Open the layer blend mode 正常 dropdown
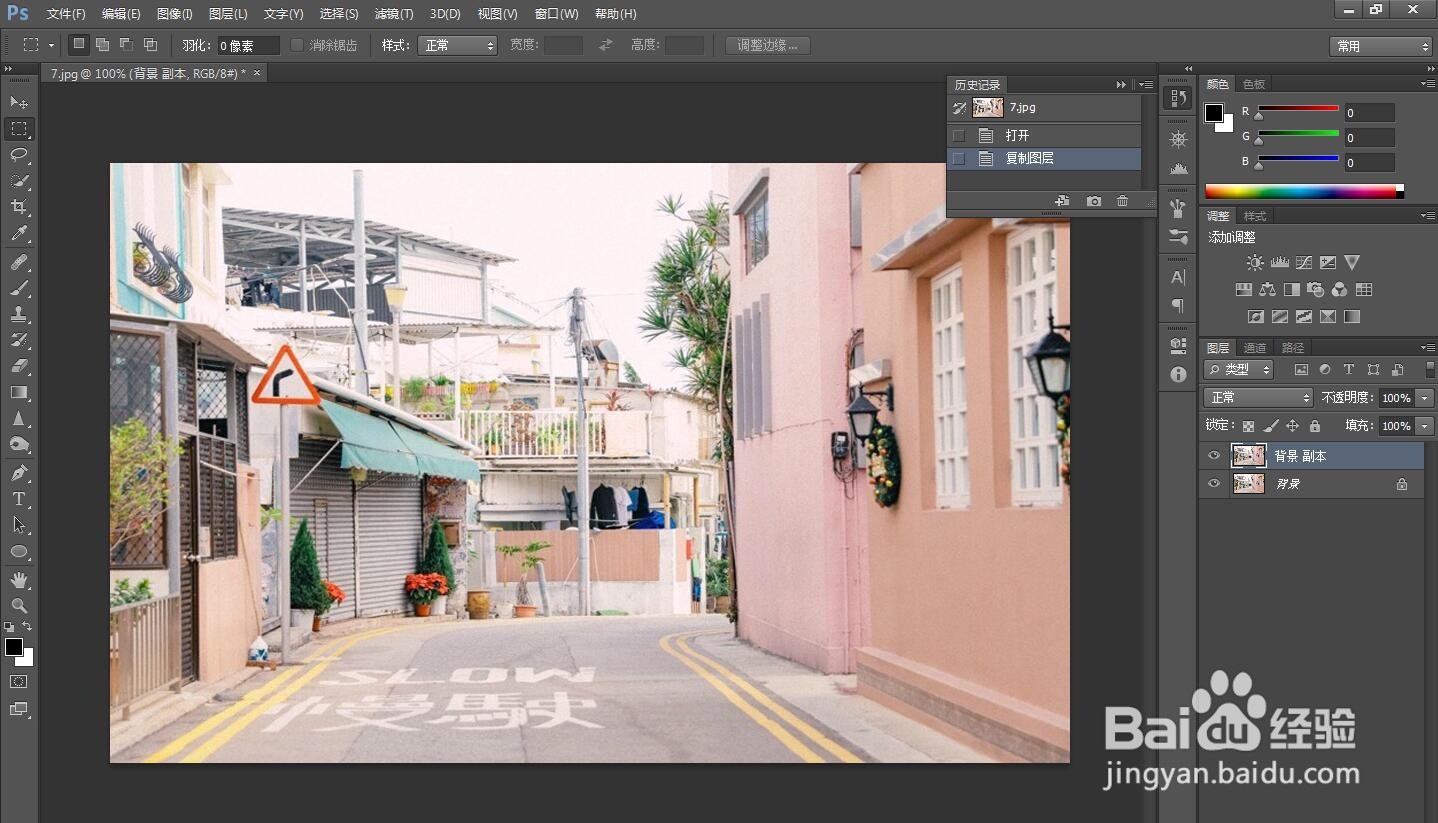The image size is (1438, 823). click(1258, 398)
